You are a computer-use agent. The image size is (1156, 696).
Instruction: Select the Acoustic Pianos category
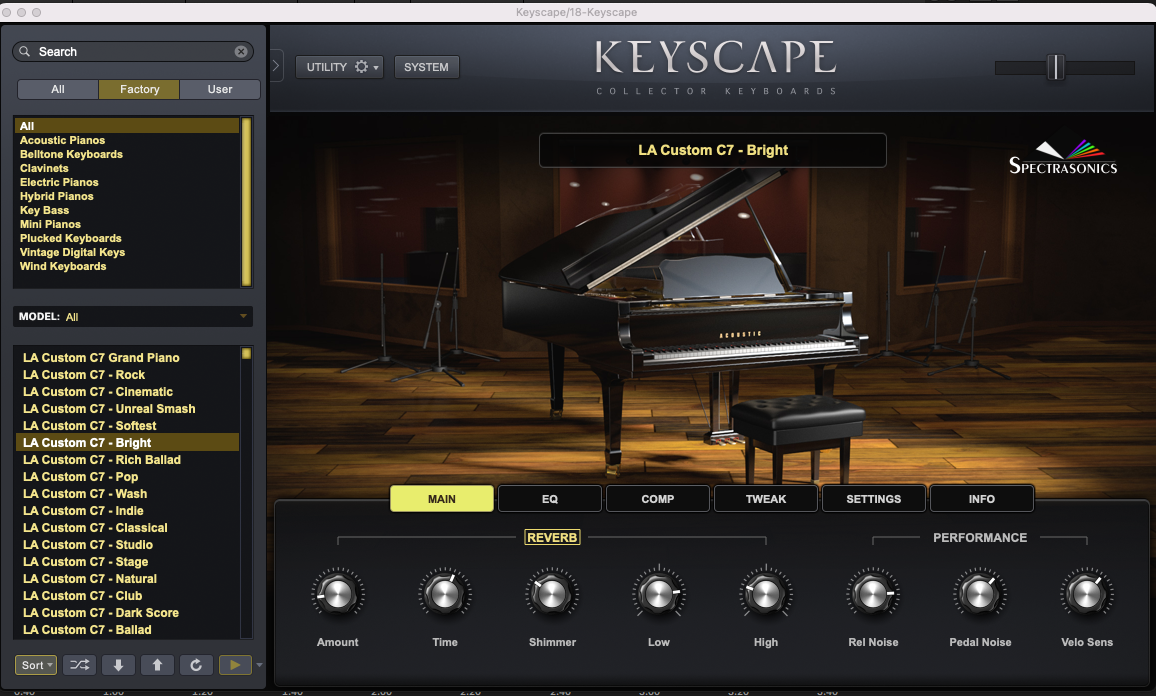(x=63, y=140)
